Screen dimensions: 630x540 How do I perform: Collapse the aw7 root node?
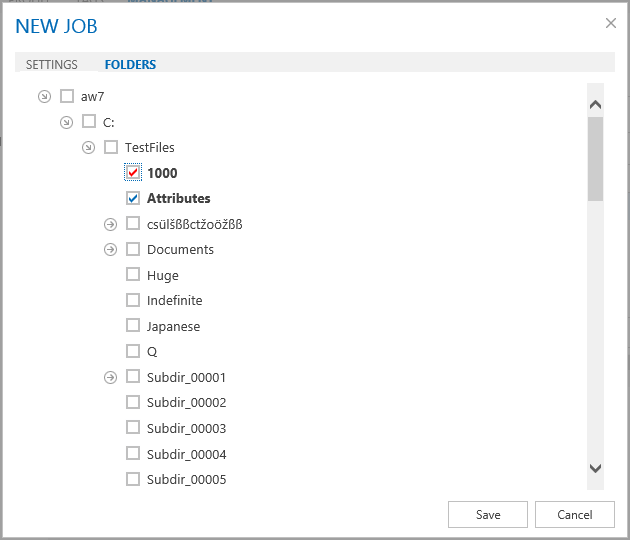(44, 97)
